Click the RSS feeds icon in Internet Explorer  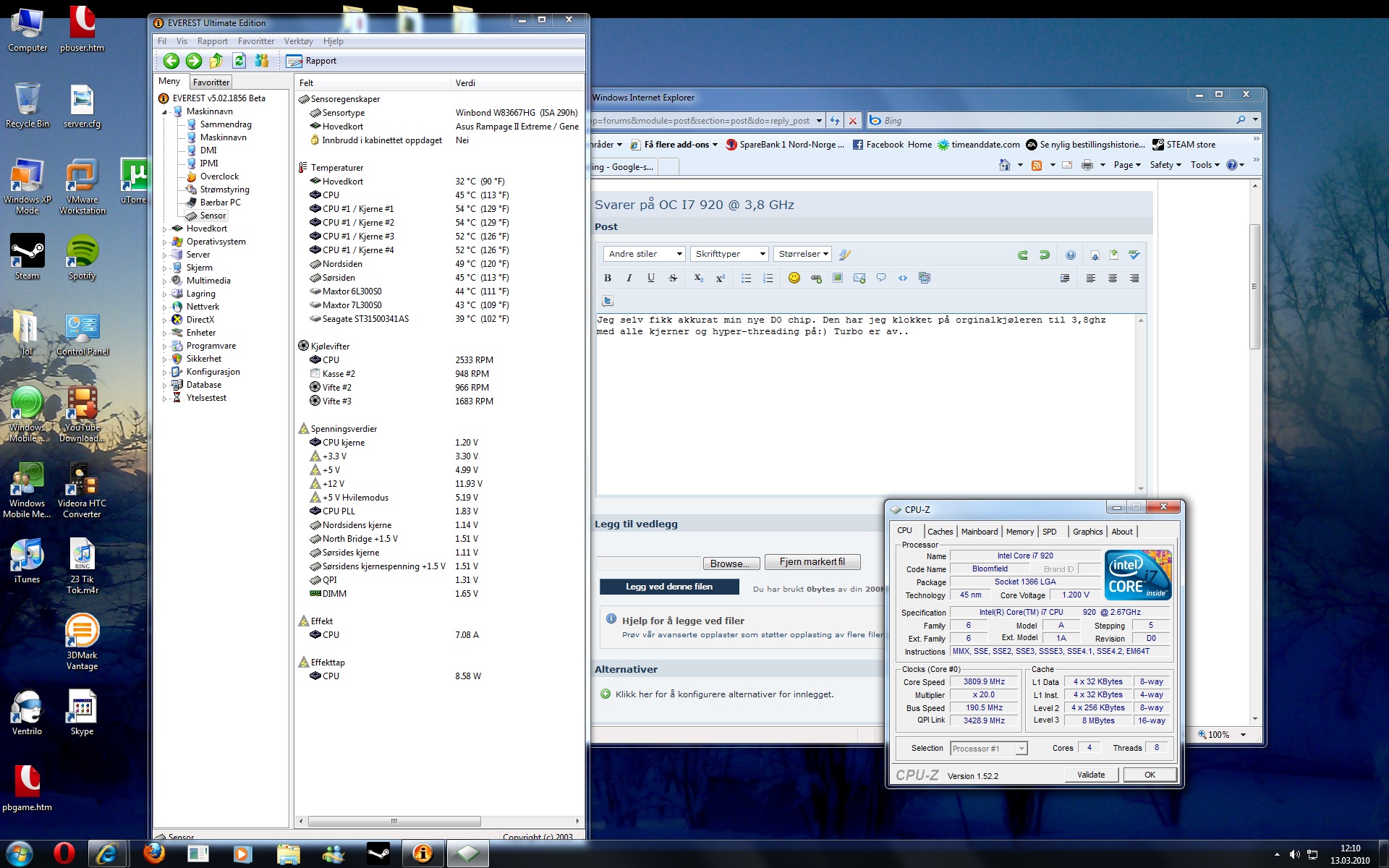click(1036, 165)
